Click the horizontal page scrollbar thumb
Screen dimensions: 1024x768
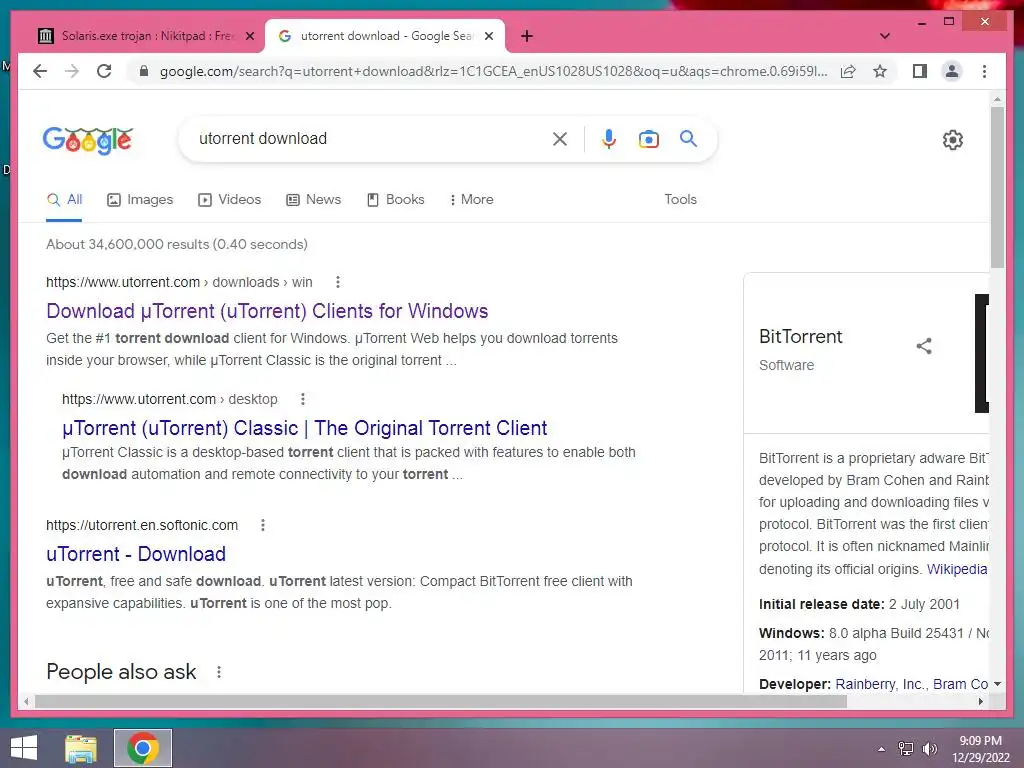(x=441, y=702)
